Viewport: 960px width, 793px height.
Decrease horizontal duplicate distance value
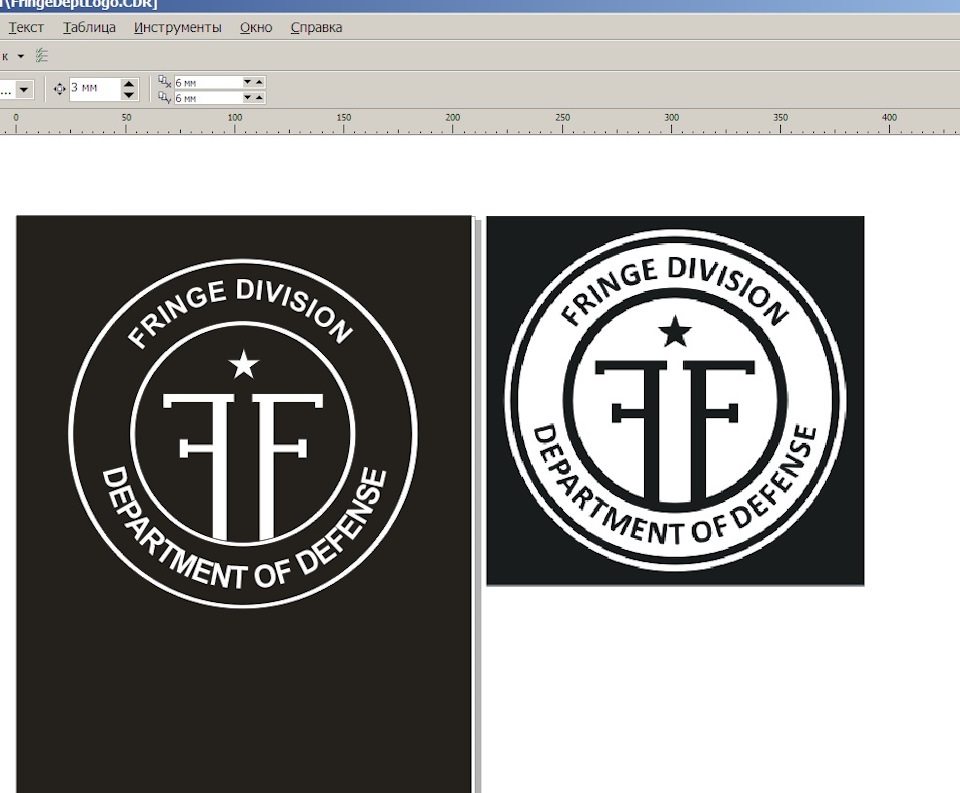click(247, 82)
